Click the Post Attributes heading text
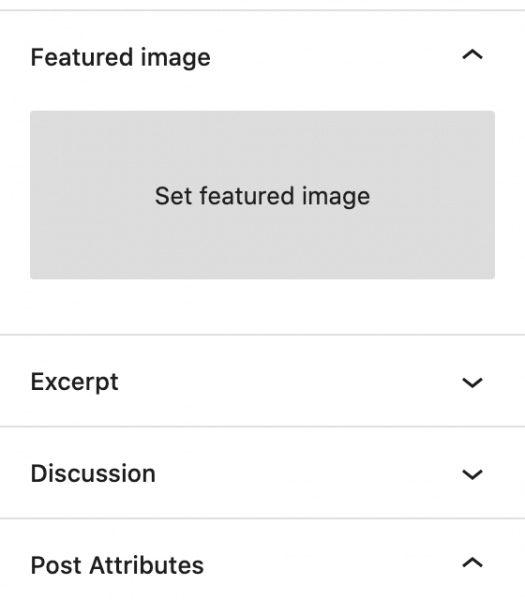525x600 pixels. pyautogui.click(x=117, y=565)
